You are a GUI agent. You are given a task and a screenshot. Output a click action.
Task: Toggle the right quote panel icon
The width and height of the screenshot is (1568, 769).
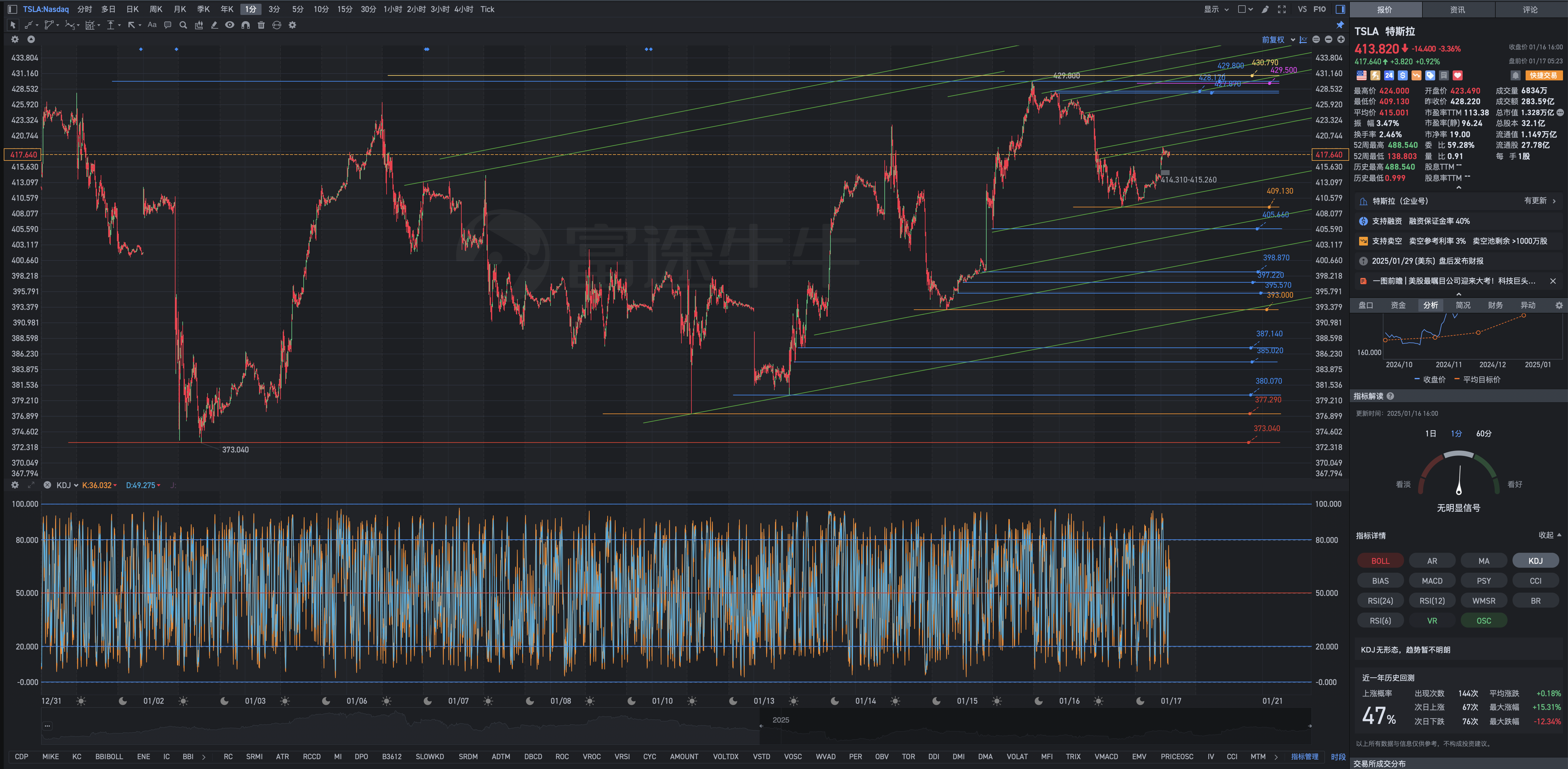click(x=1340, y=9)
